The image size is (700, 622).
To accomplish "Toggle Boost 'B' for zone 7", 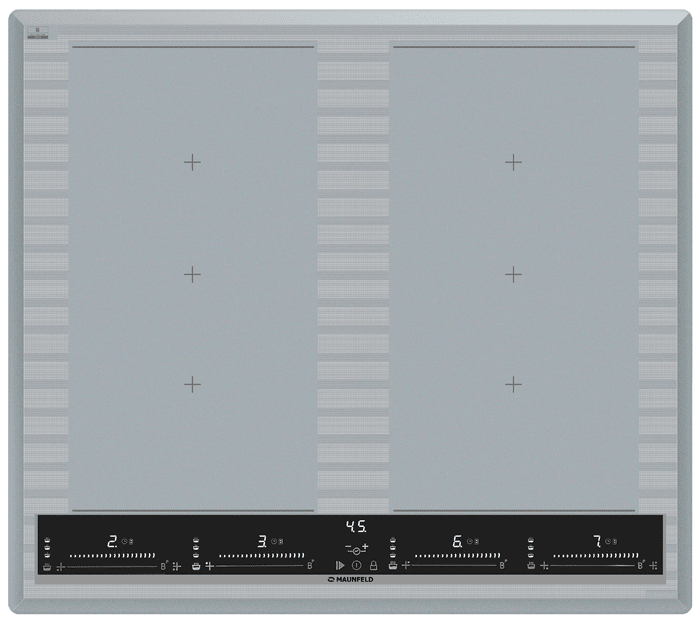I will [x=641, y=565].
